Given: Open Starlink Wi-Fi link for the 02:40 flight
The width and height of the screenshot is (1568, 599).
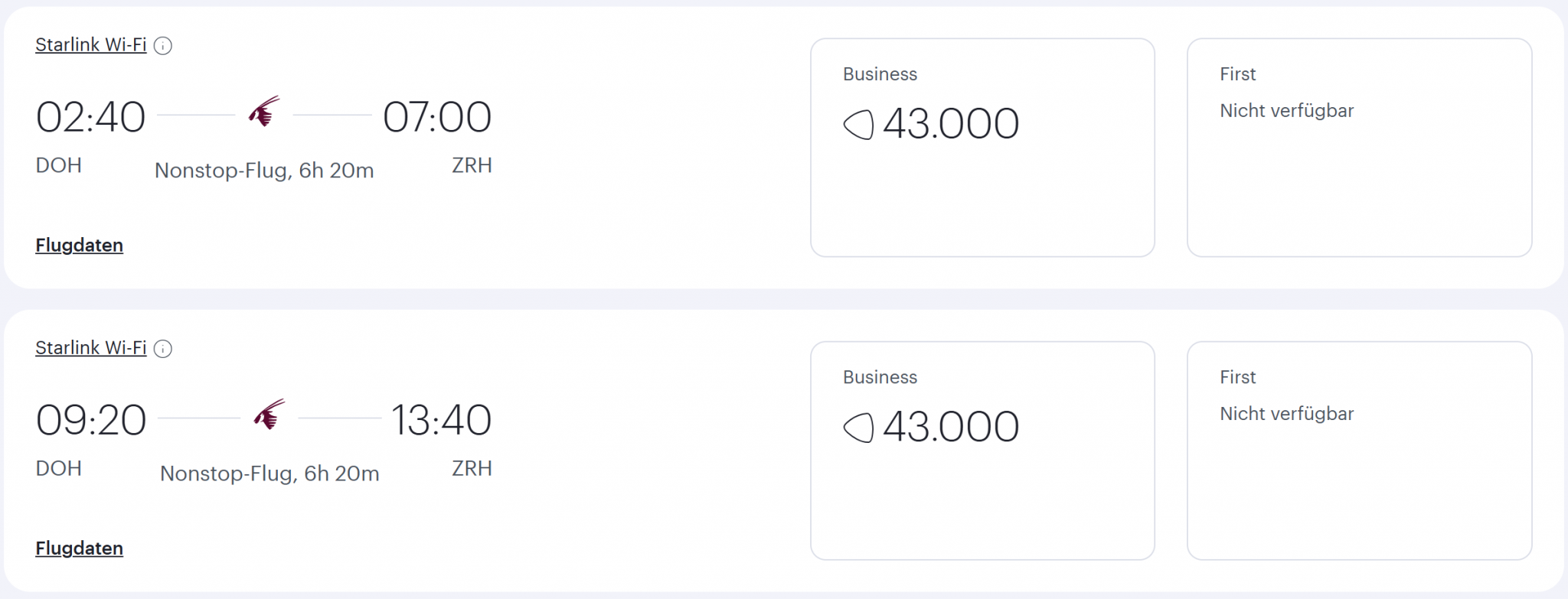Looking at the screenshot, I should coord(90,45).
